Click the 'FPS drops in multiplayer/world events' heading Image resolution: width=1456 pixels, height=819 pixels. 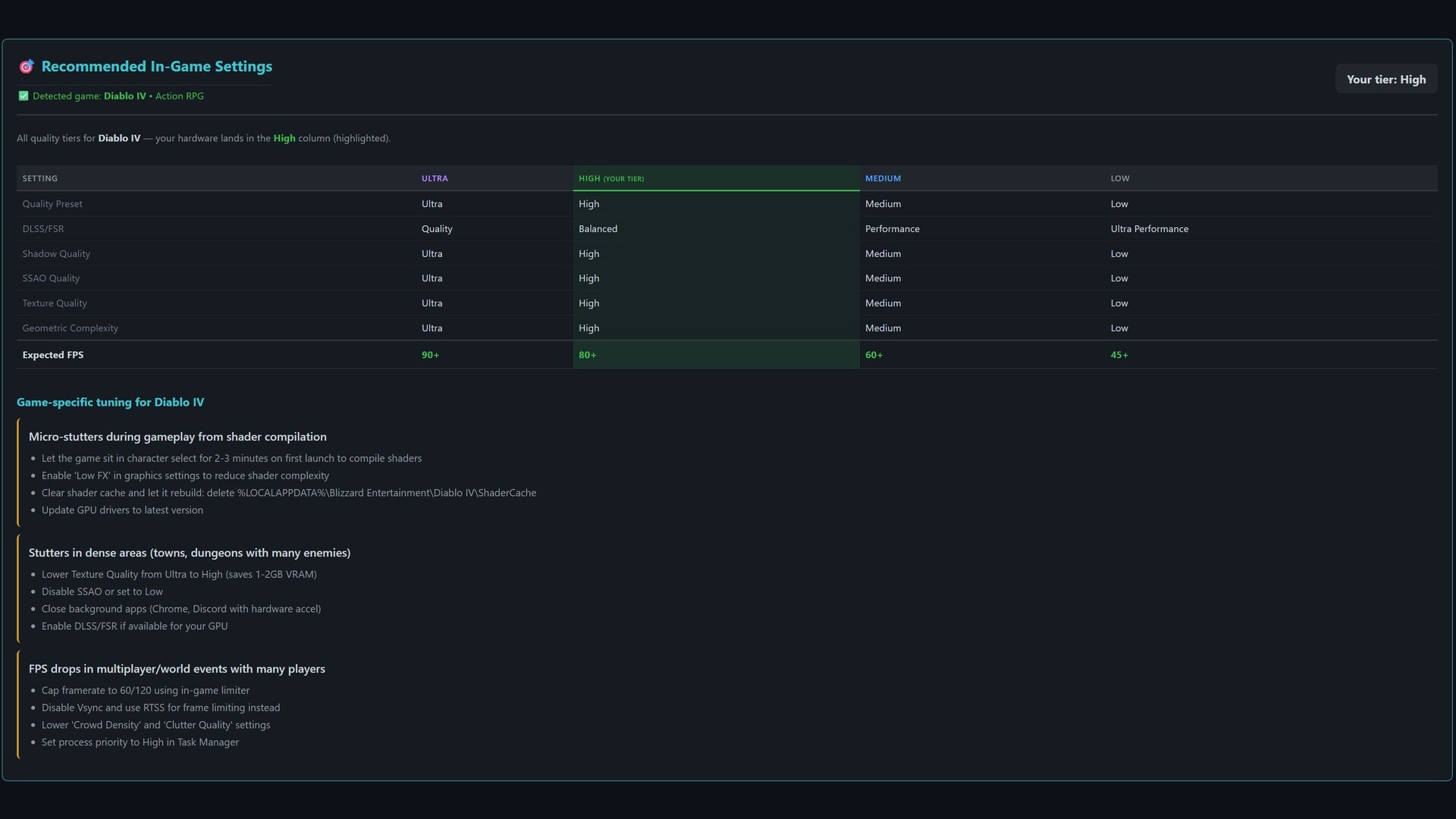(177, 669)
